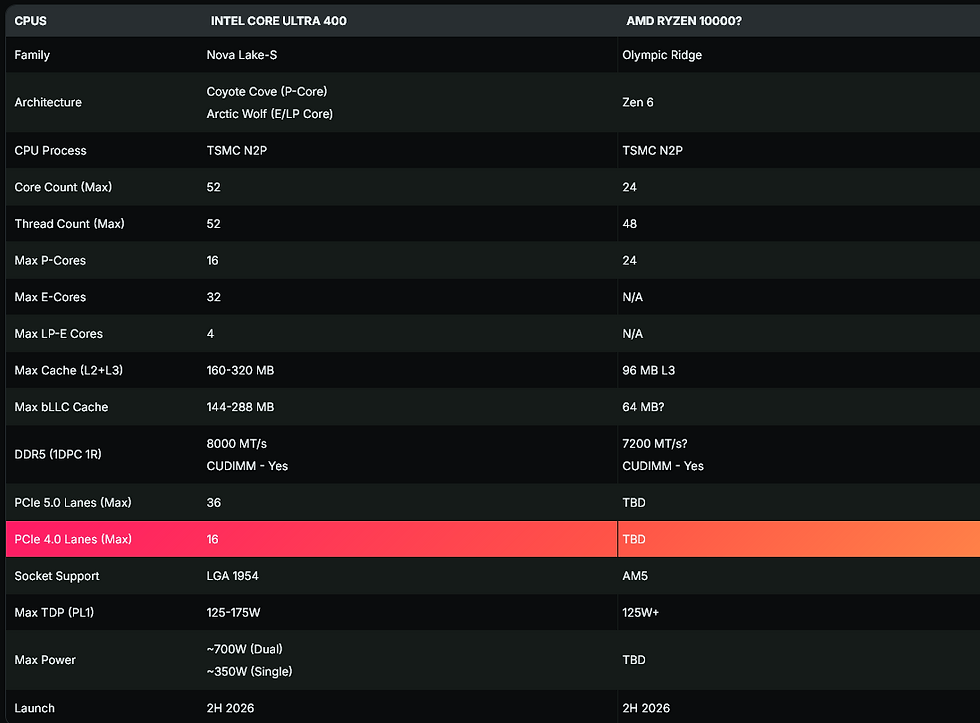Click the CPUS column header
This screenshot has height=723, width=980.
pyautogui.click(x=30, y=20)
